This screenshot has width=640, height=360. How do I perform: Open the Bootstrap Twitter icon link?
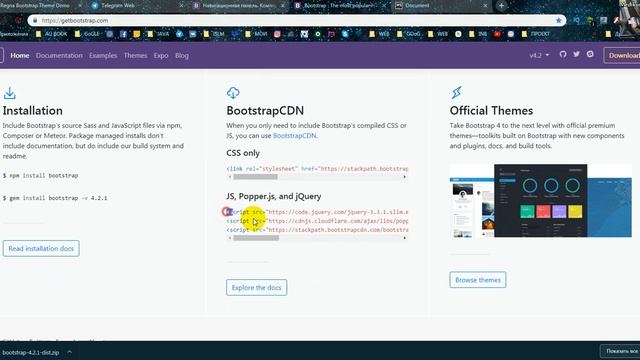pyautogui.click(x=576, y=54)
